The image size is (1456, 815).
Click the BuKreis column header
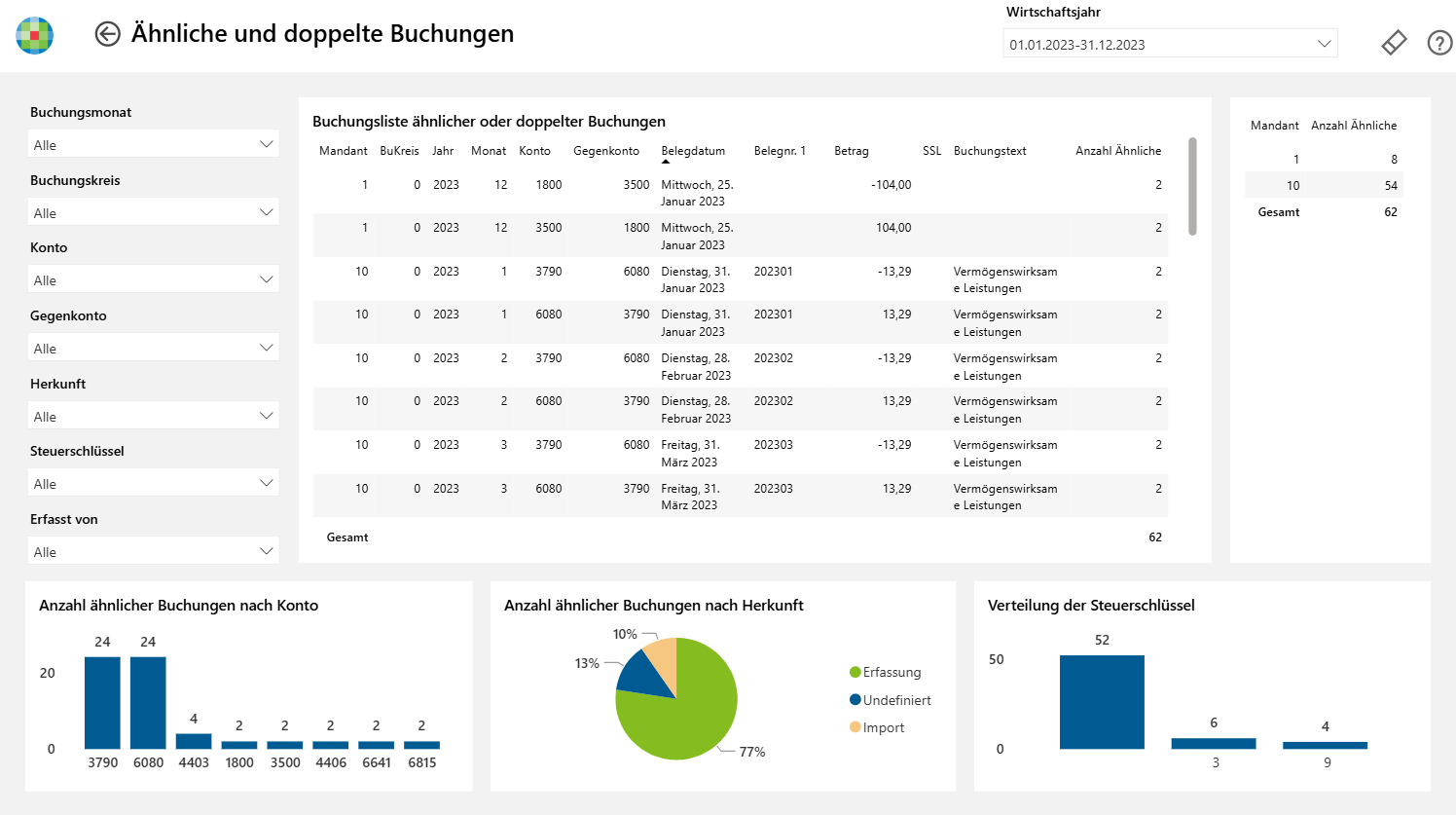pyautogui.click(x=399, y=151)
